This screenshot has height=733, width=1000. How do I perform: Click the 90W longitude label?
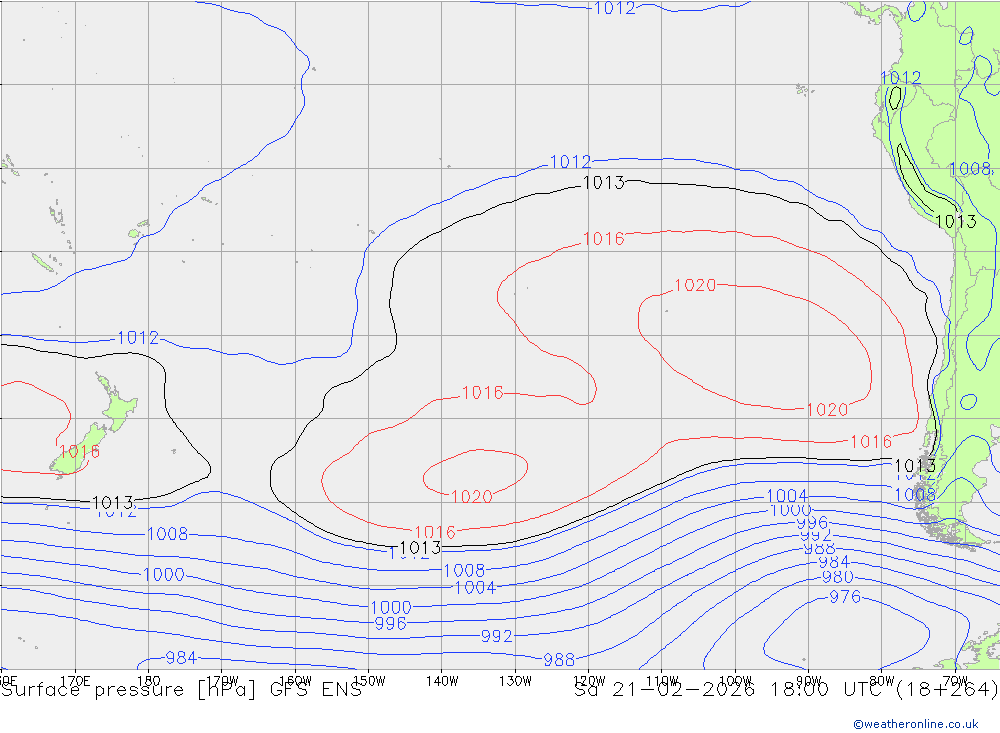[809, 681]
